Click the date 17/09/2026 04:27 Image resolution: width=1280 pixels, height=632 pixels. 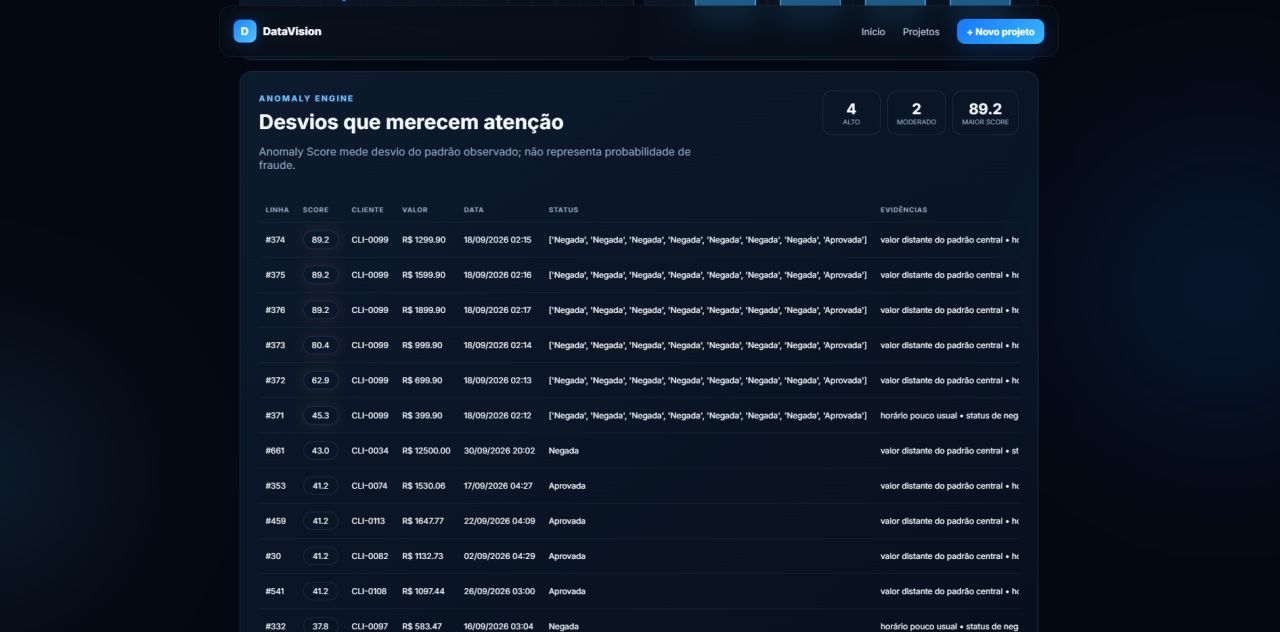498,486
